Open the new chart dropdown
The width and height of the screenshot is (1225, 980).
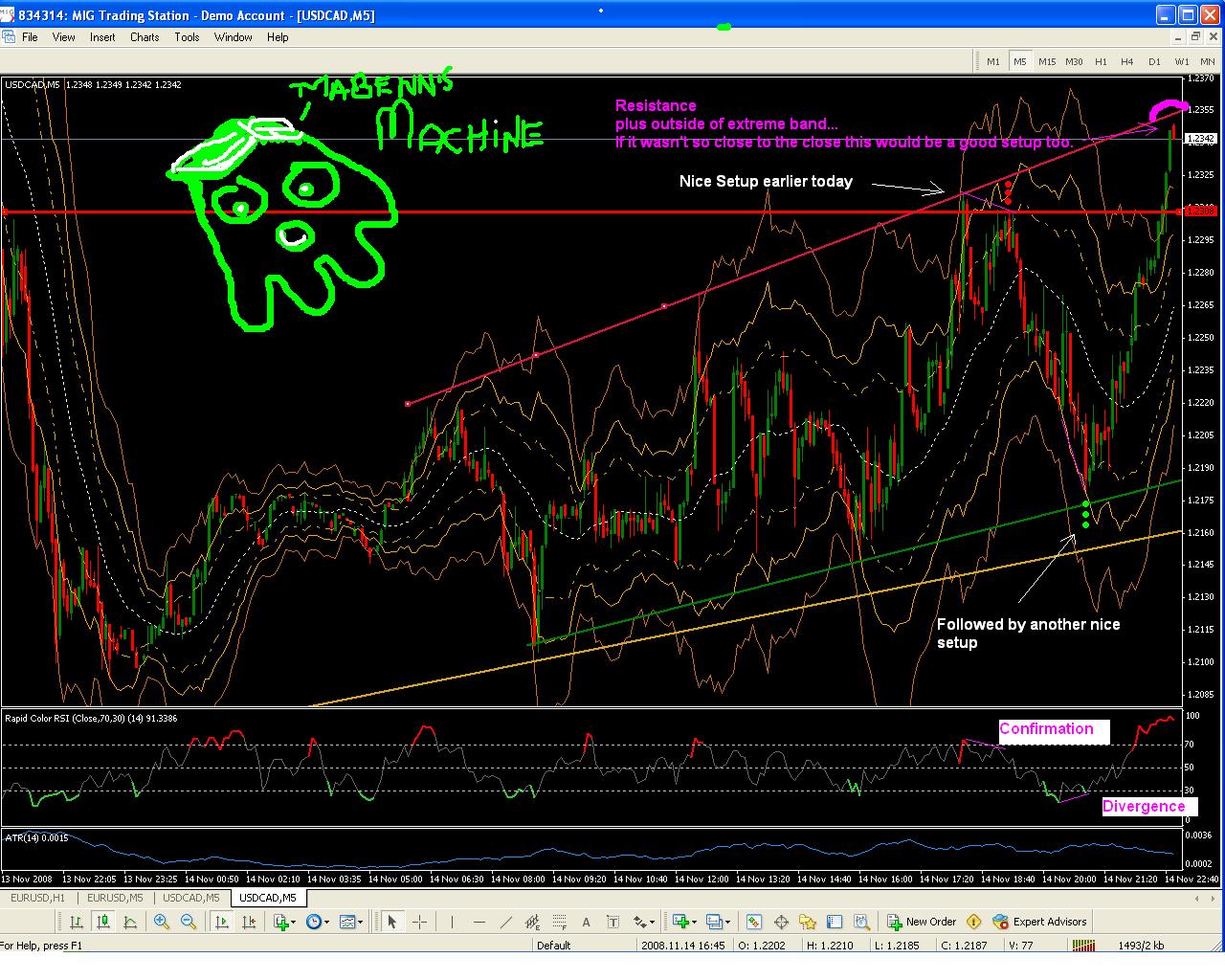click(683, 922)
